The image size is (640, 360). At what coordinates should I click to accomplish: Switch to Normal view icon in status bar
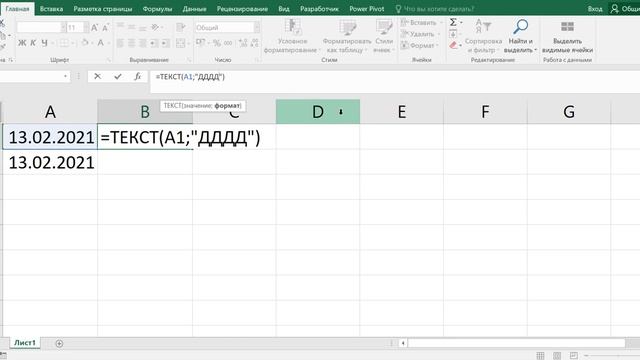click(540, 356)
